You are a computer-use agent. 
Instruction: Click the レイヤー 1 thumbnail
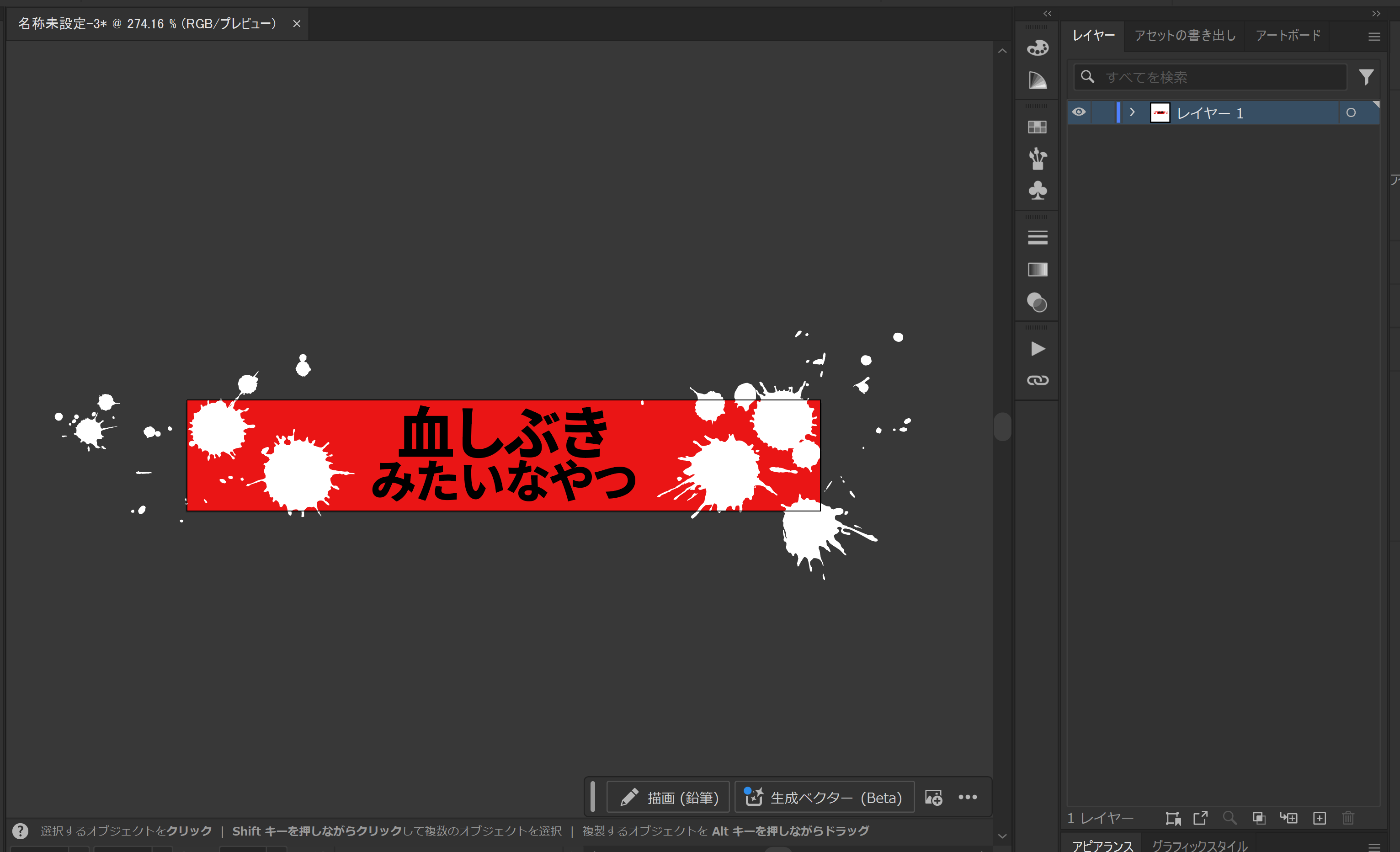[1160, 112]
